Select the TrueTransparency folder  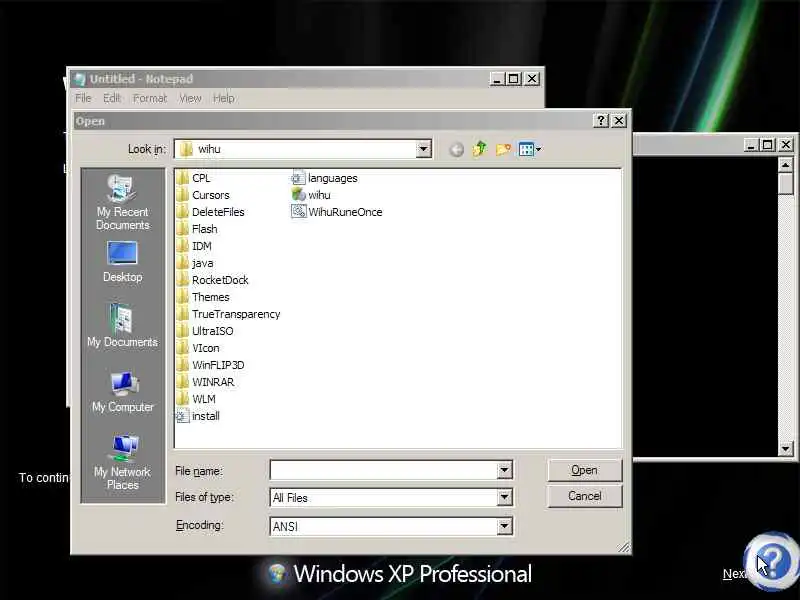click(229, 314)
